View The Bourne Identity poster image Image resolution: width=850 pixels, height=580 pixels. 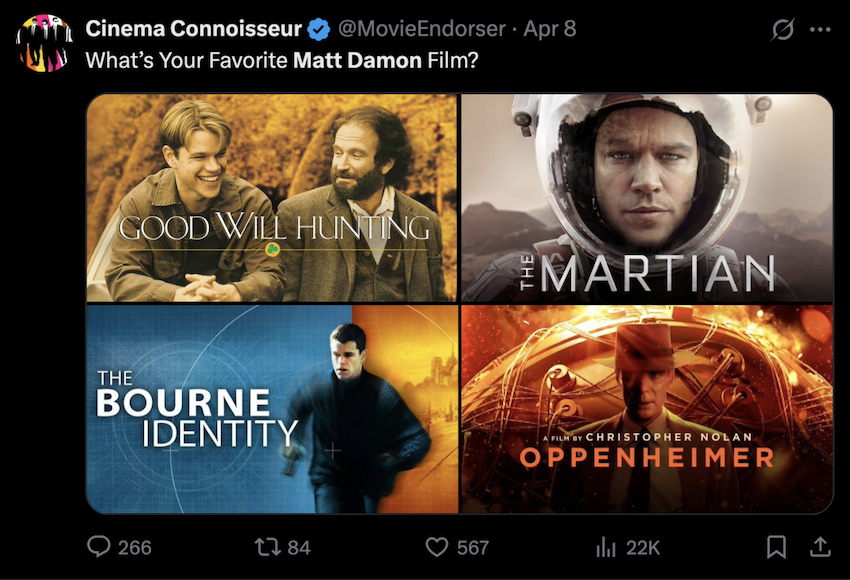(272, 409)
